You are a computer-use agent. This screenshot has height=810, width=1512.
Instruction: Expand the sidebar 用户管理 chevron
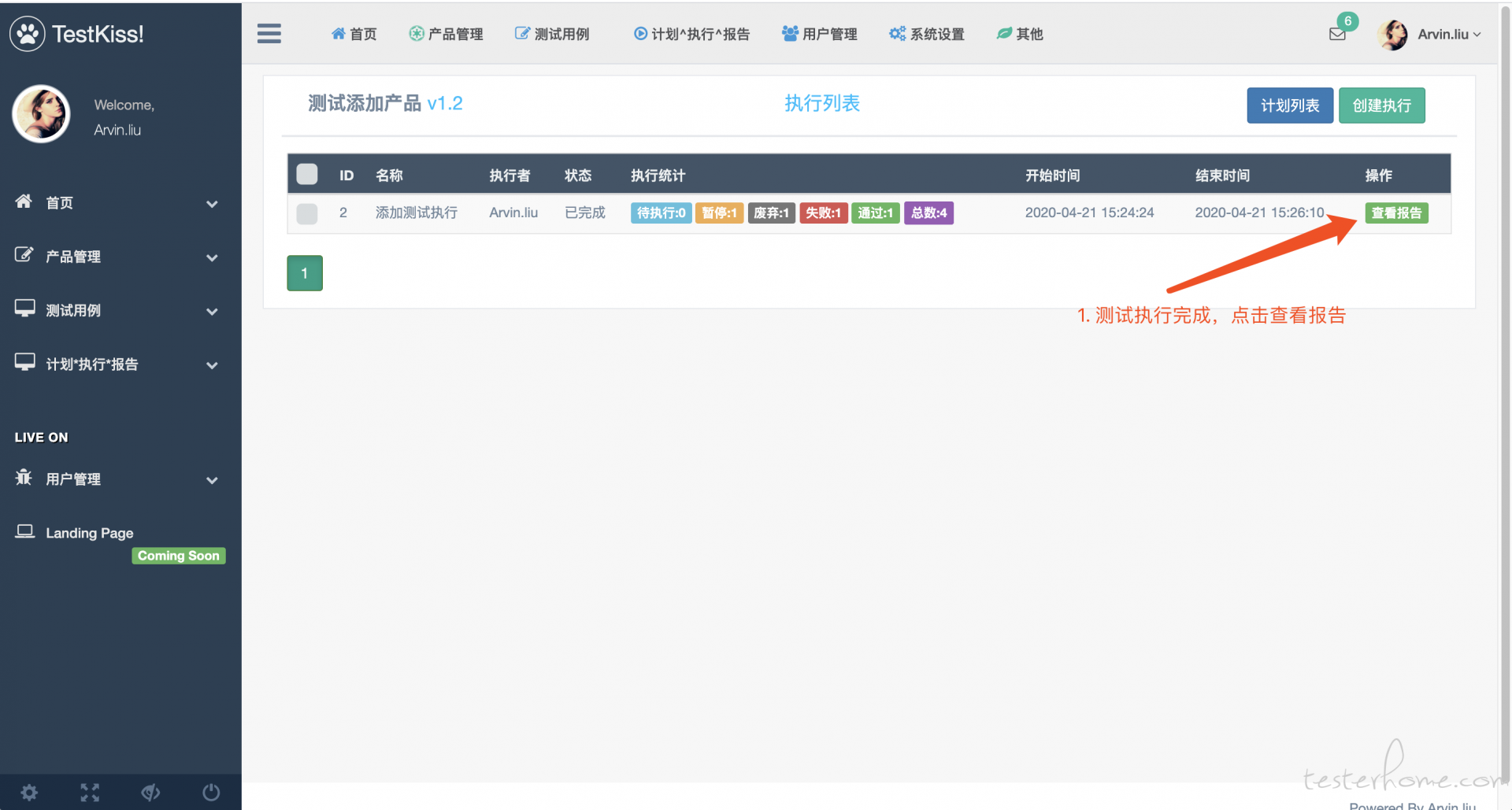[212, 480]
